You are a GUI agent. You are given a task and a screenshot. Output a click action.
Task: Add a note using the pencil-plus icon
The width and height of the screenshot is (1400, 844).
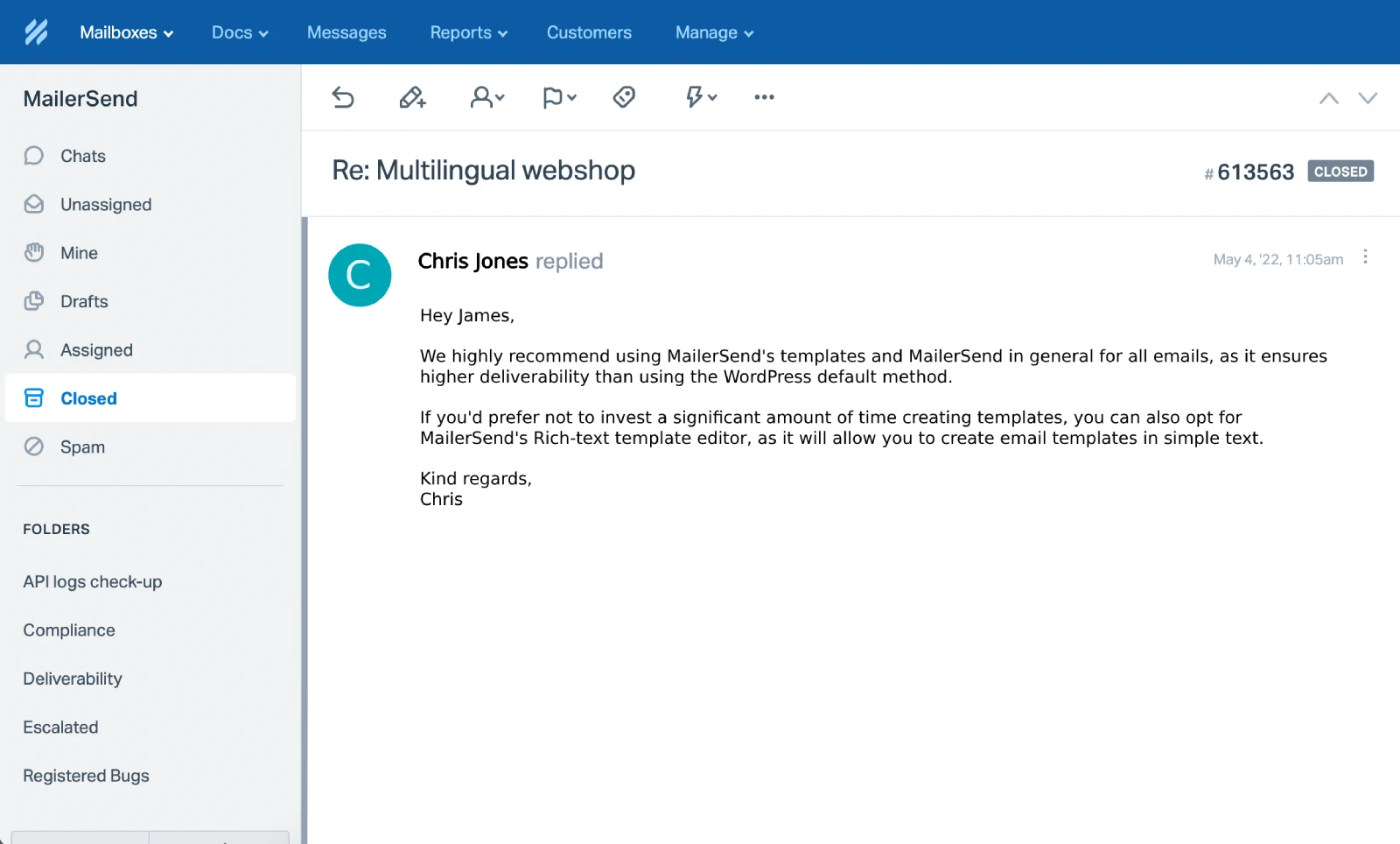click(412, 97)
